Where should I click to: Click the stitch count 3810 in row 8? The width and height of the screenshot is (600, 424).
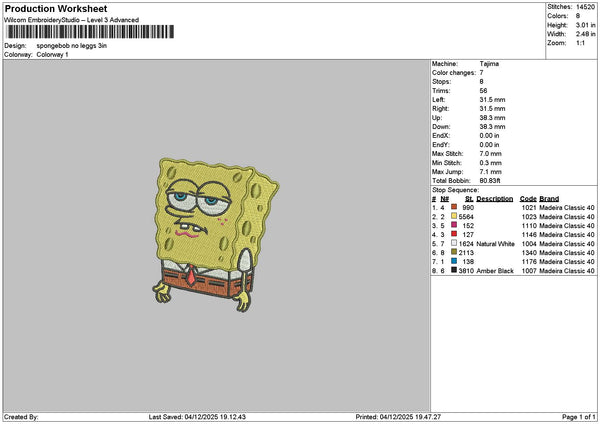click(466, 271)
